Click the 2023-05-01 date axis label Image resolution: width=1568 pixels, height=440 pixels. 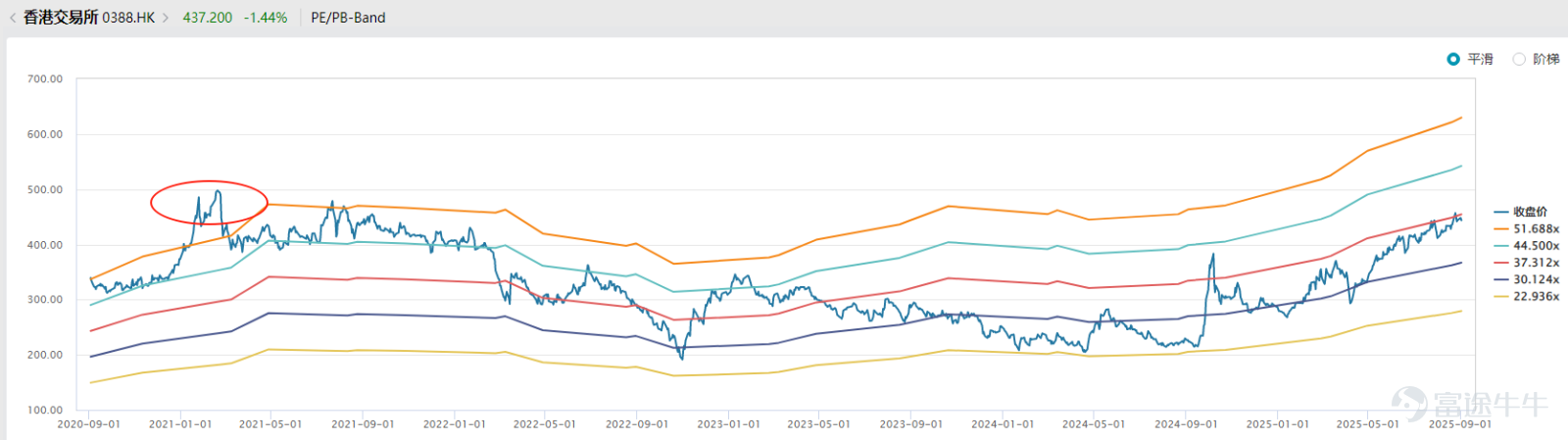coord(819,424)
